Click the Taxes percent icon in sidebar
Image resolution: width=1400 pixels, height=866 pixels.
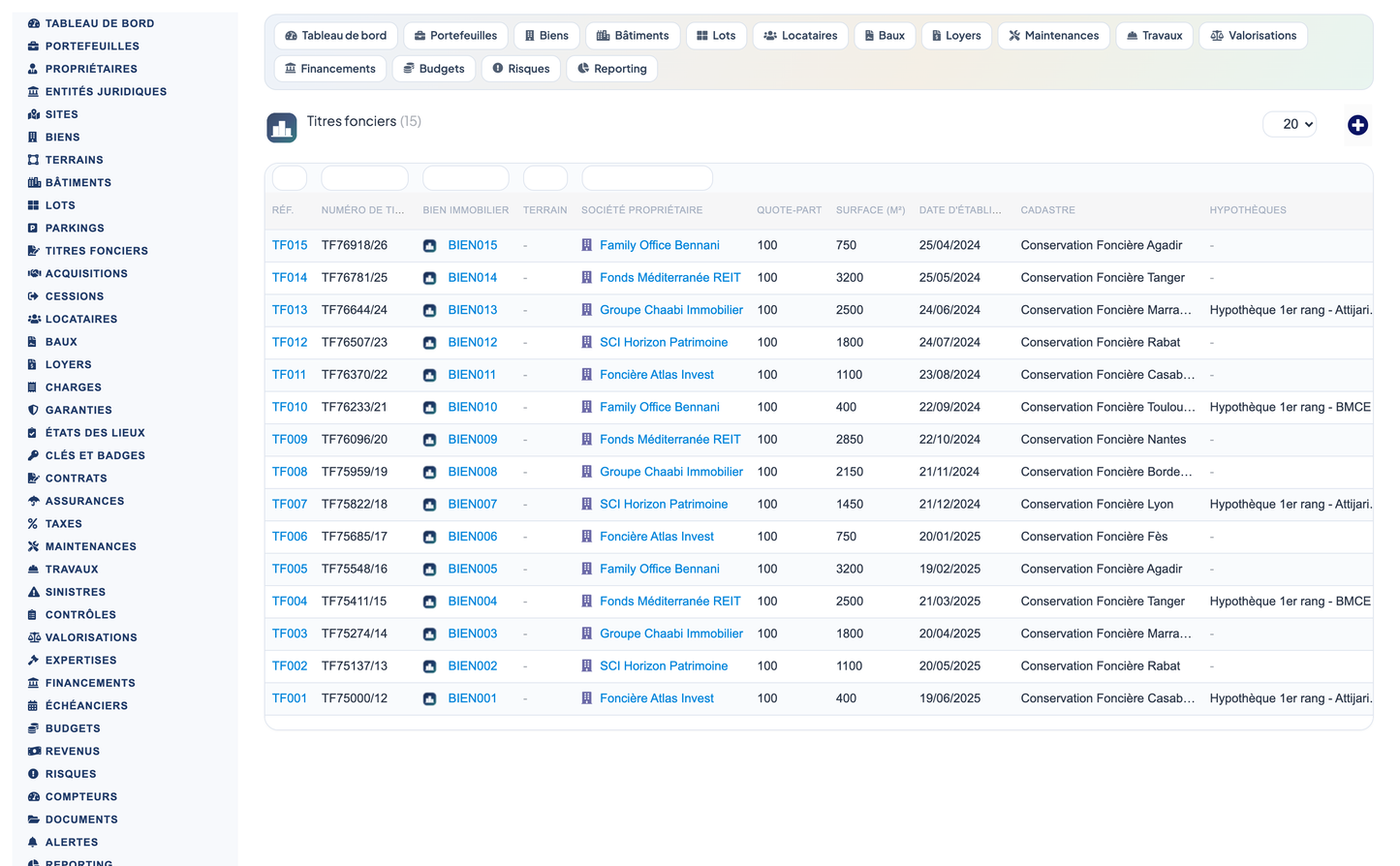tap(34, 524)
